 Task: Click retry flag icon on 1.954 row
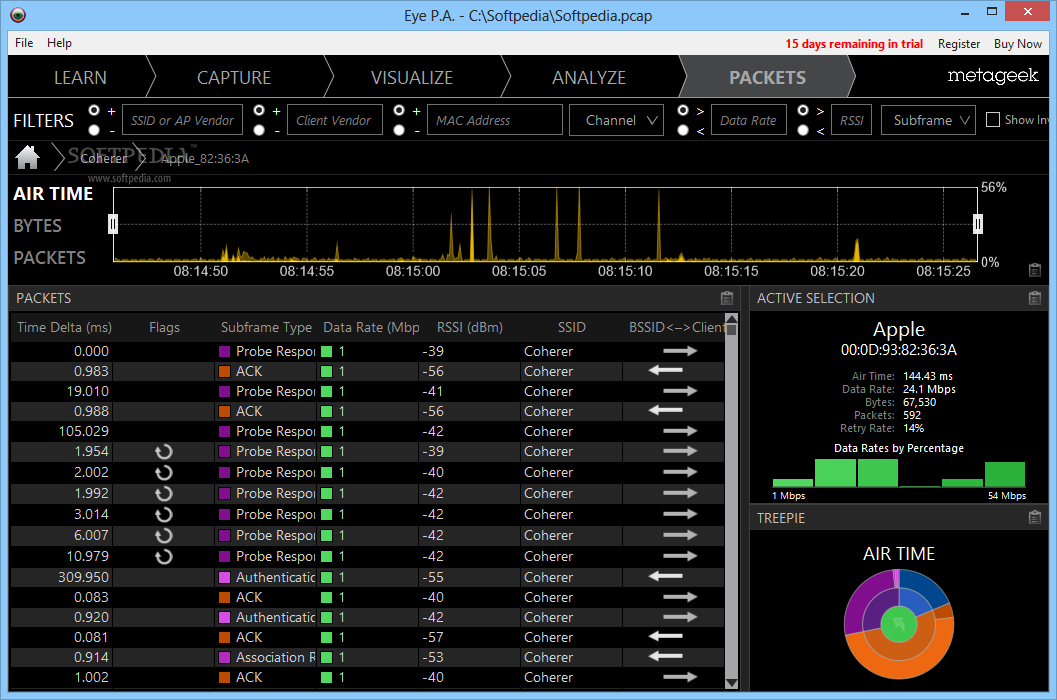click(164, 452)
